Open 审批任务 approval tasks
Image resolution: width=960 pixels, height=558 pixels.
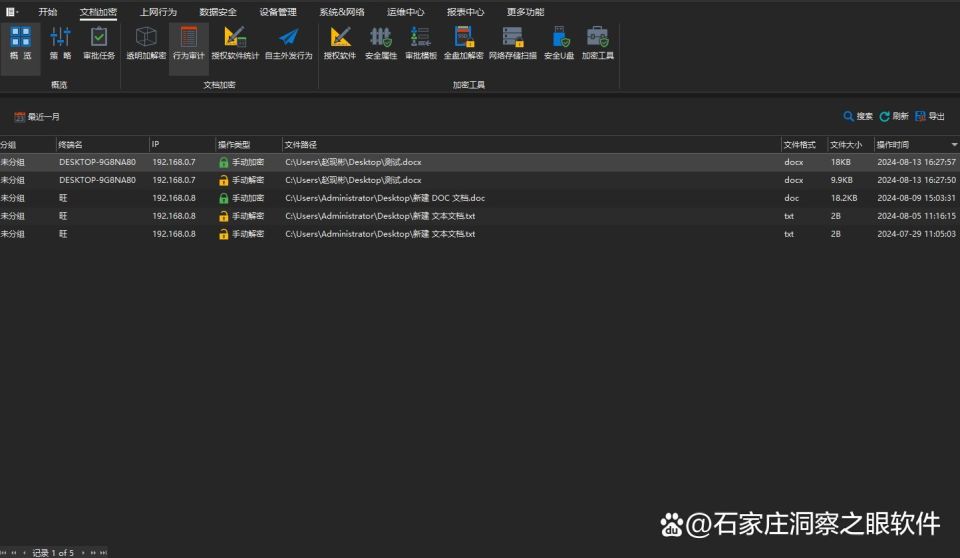pyautogui.click(x=99, y=43)
